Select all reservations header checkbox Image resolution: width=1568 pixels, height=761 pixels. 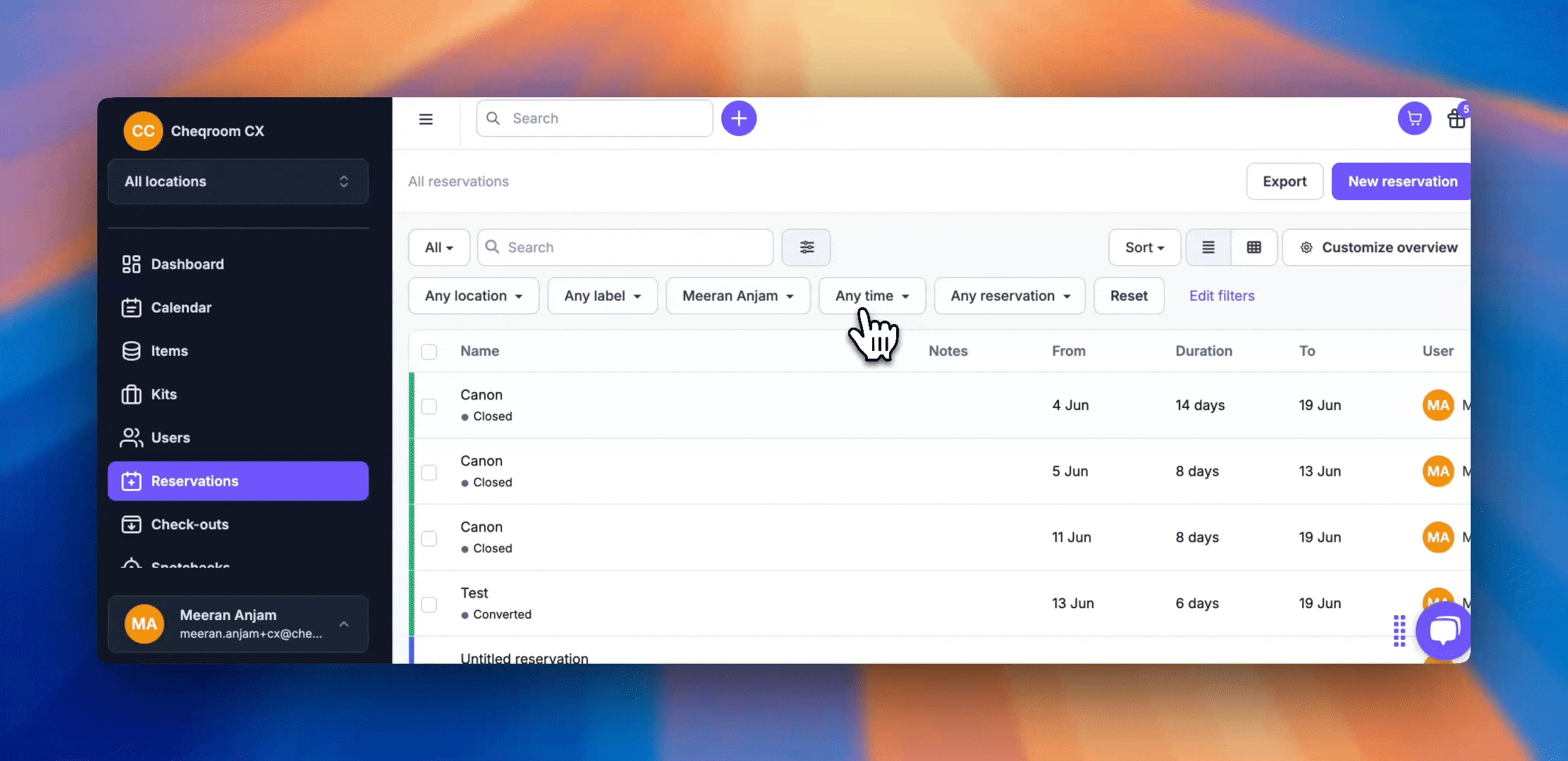click(429, 351)
